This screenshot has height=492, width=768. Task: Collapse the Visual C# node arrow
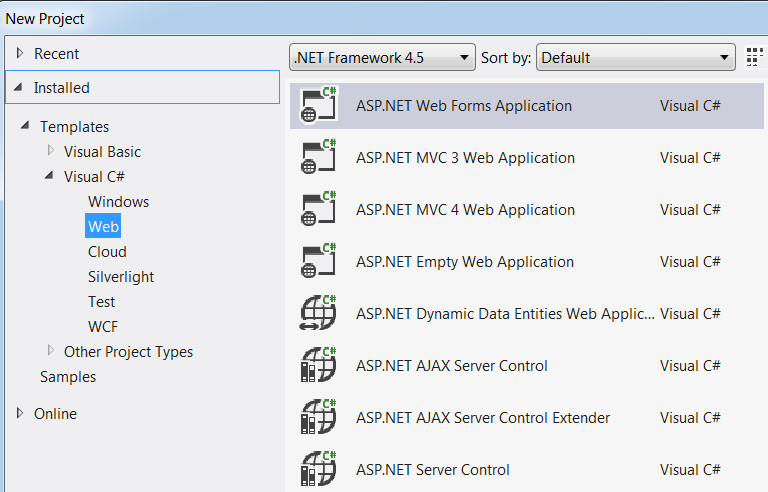(49, 175)
